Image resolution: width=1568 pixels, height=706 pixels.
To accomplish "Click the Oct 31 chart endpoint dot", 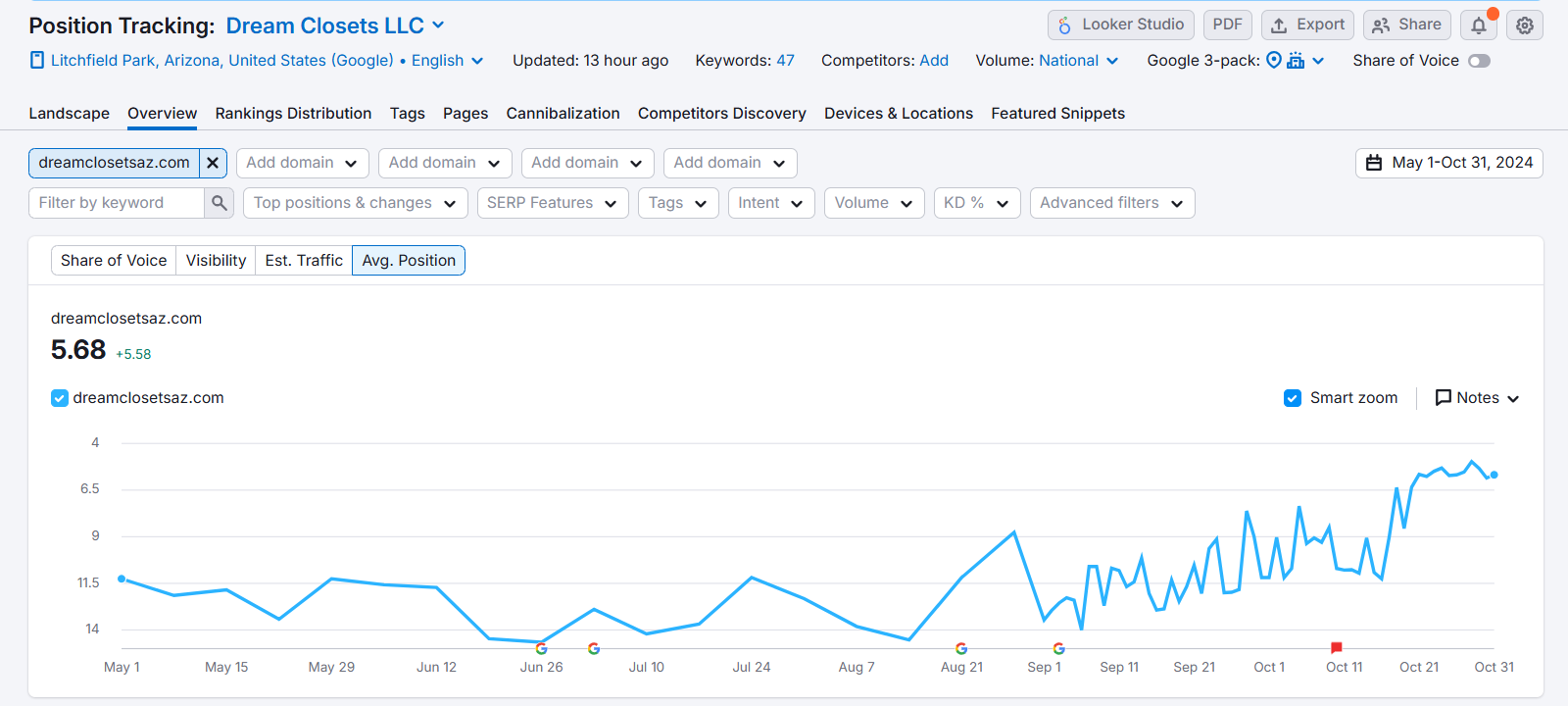I will pos(1494,475).
